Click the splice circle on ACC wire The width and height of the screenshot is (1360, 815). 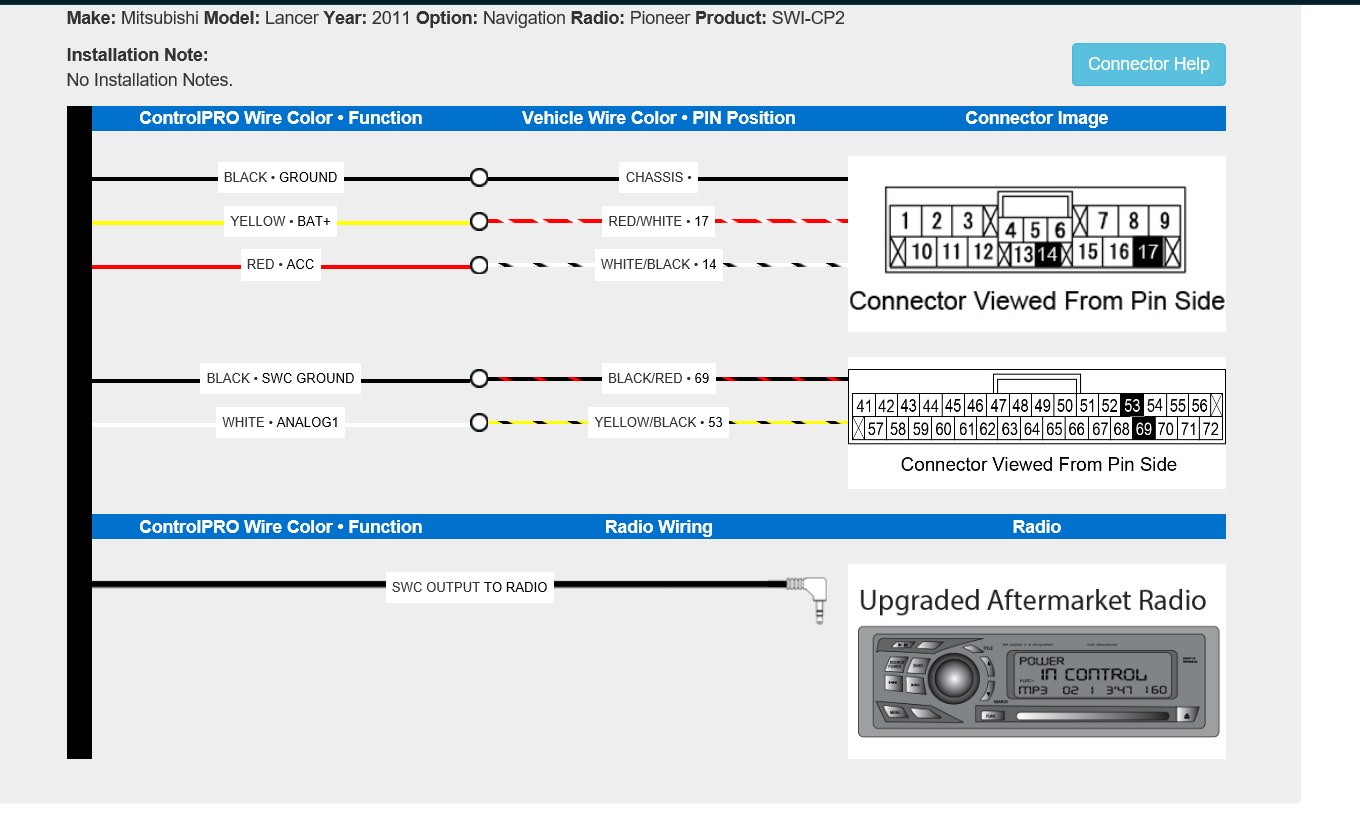479,266
